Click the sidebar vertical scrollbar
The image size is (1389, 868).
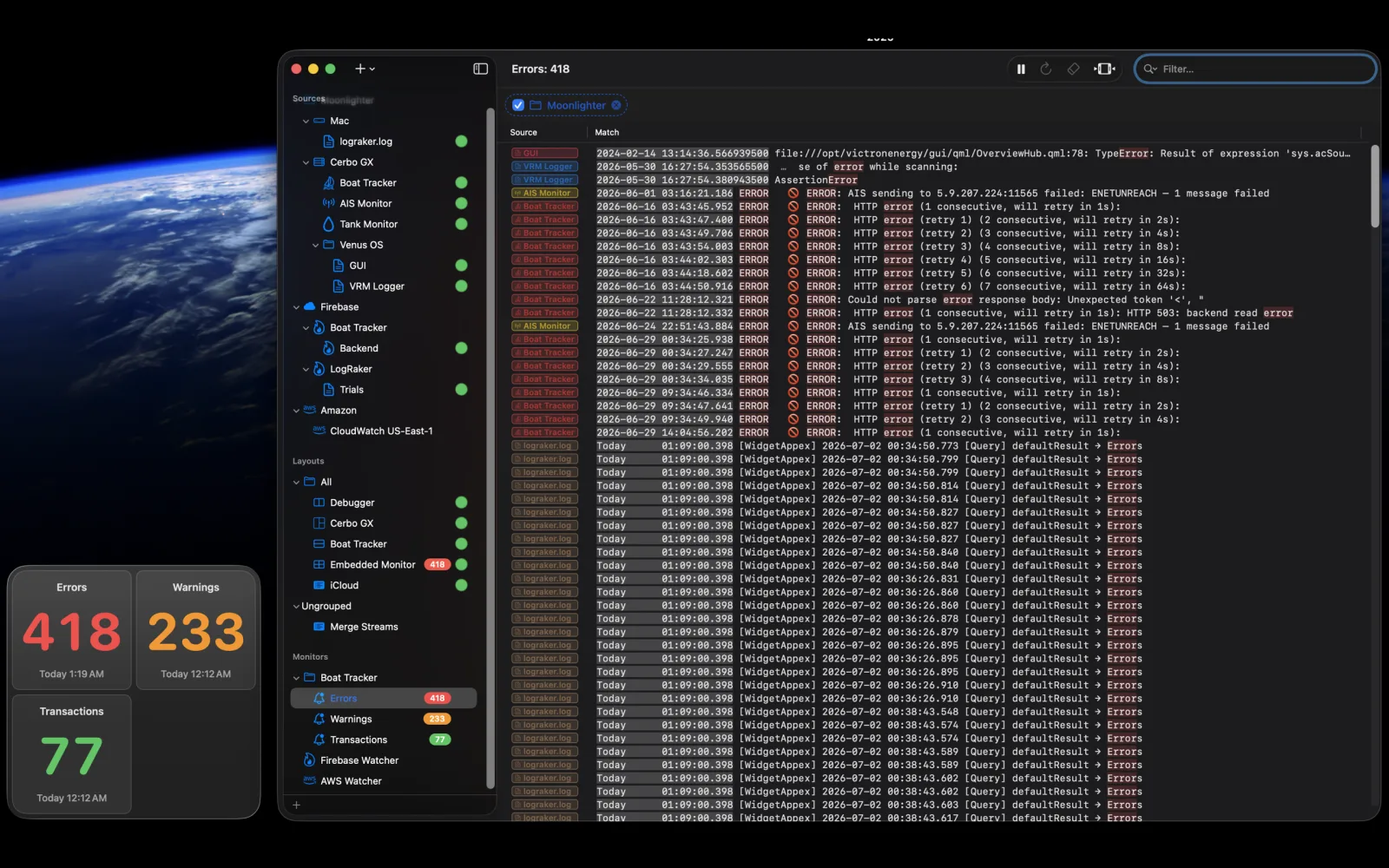pyautogui.click(x=490, y=448)
